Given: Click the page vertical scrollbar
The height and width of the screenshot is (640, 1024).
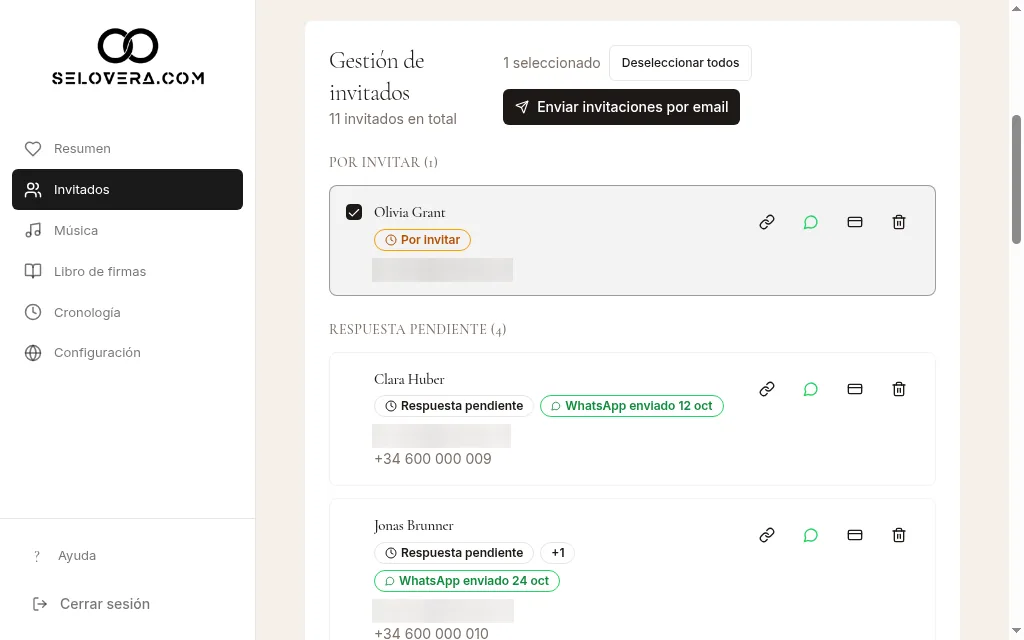Looking at the screenshot, I should pos(1016,180).
